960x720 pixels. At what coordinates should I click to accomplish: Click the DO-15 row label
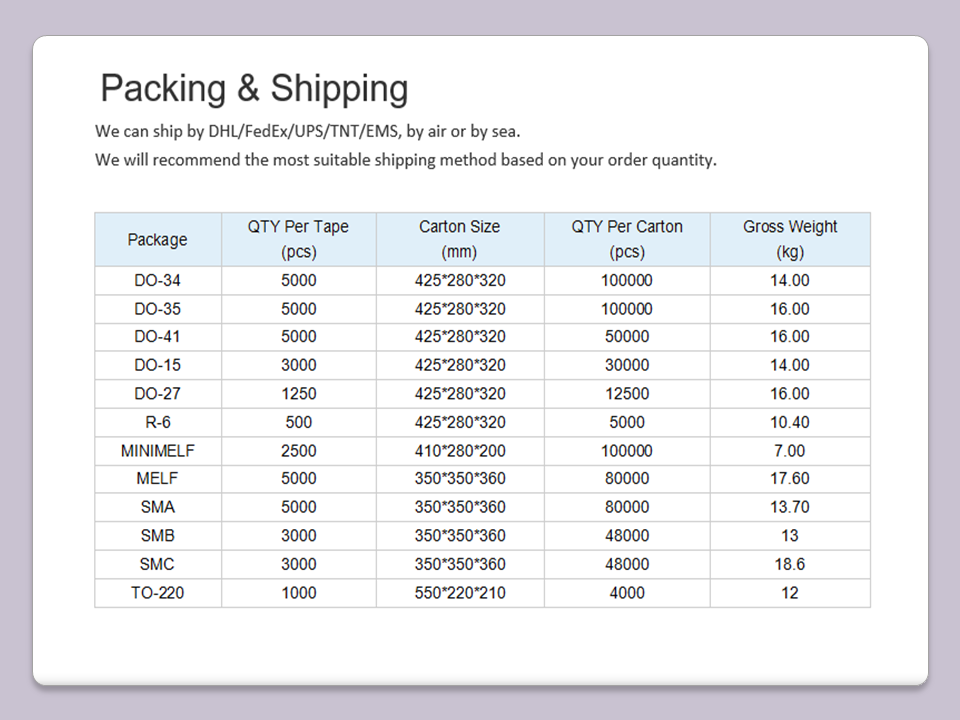pyautogui.click(x=158, y=365)
